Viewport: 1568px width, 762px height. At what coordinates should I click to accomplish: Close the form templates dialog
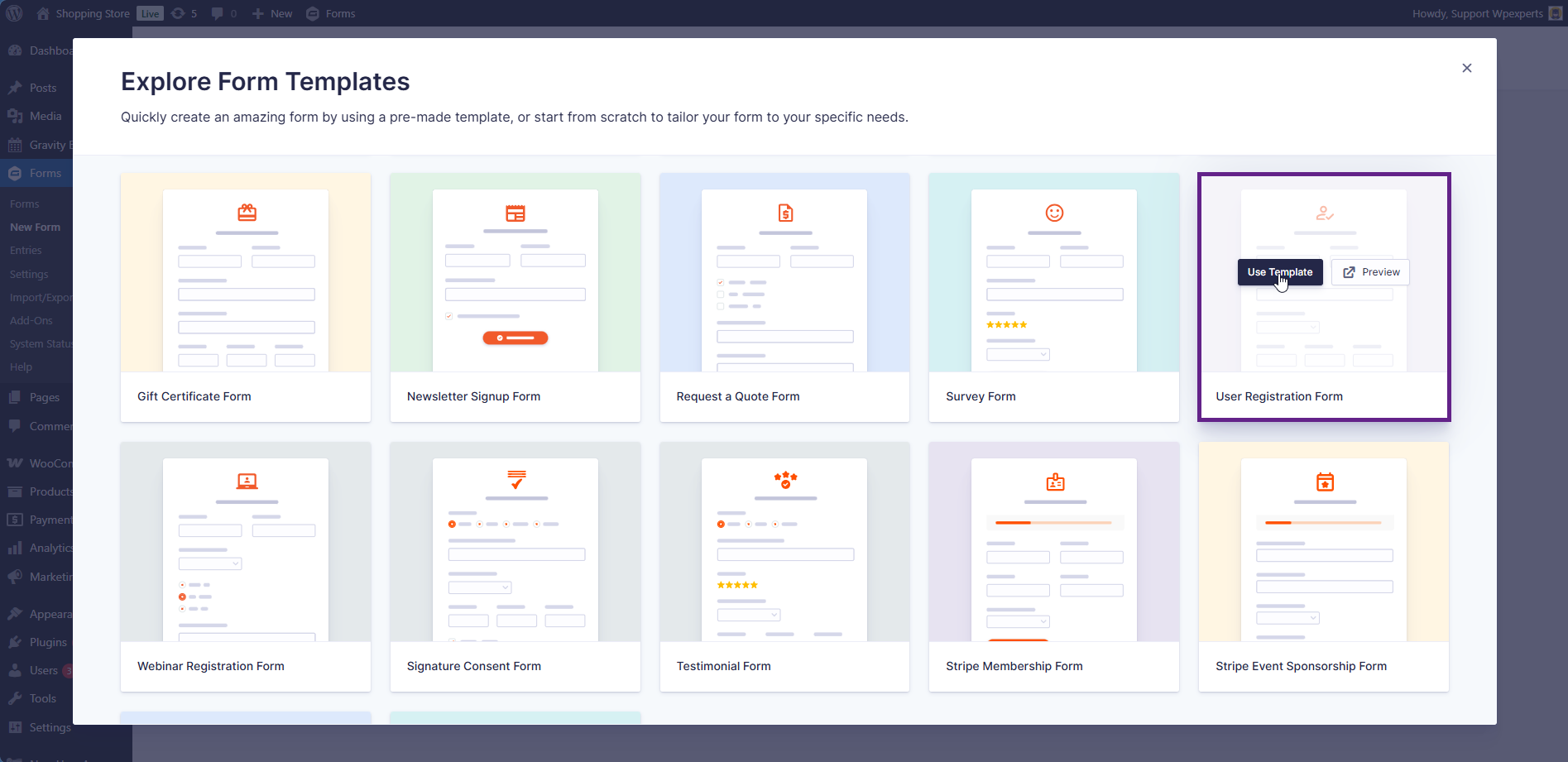tap(1466, 68)
